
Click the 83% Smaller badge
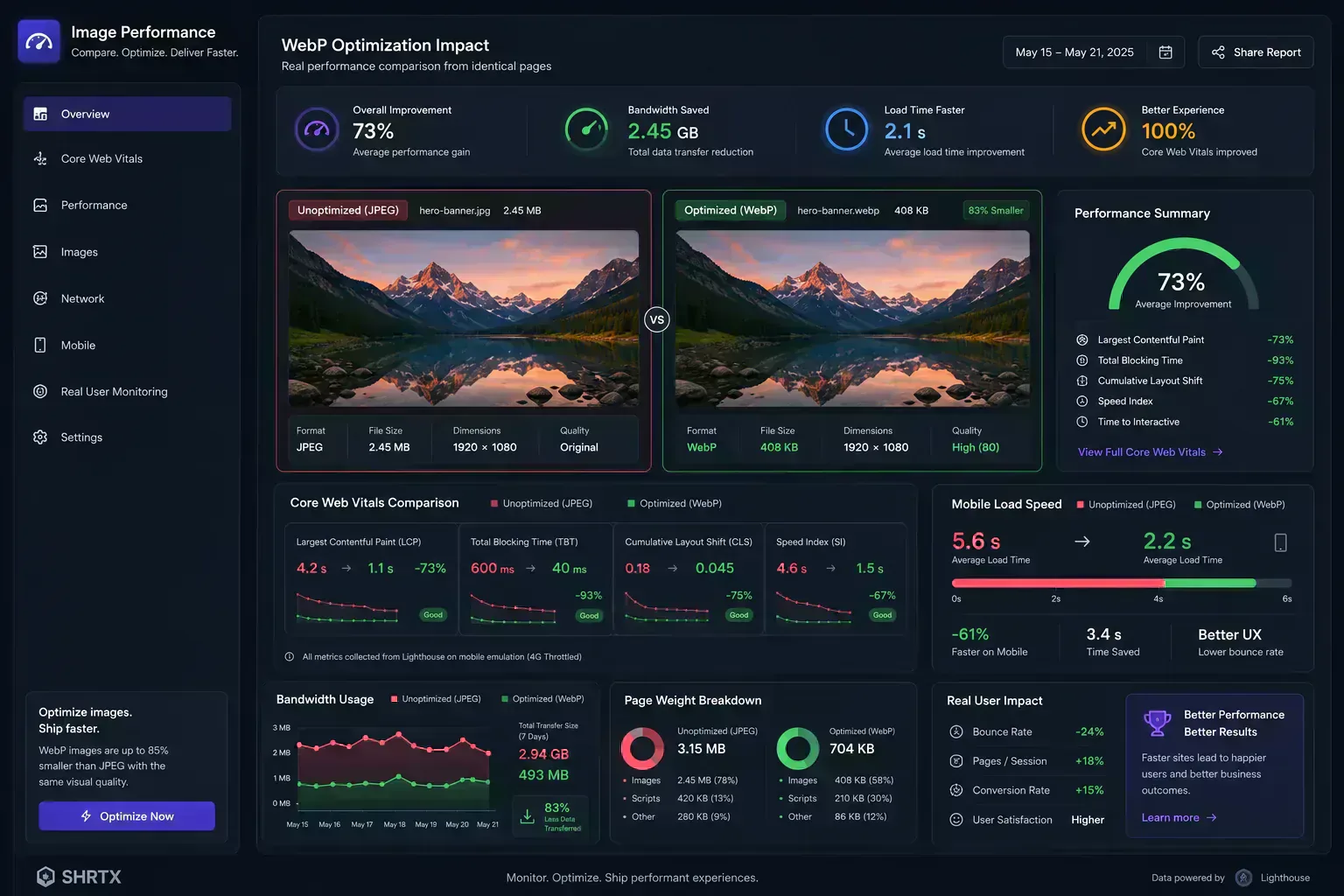point(996,211)
